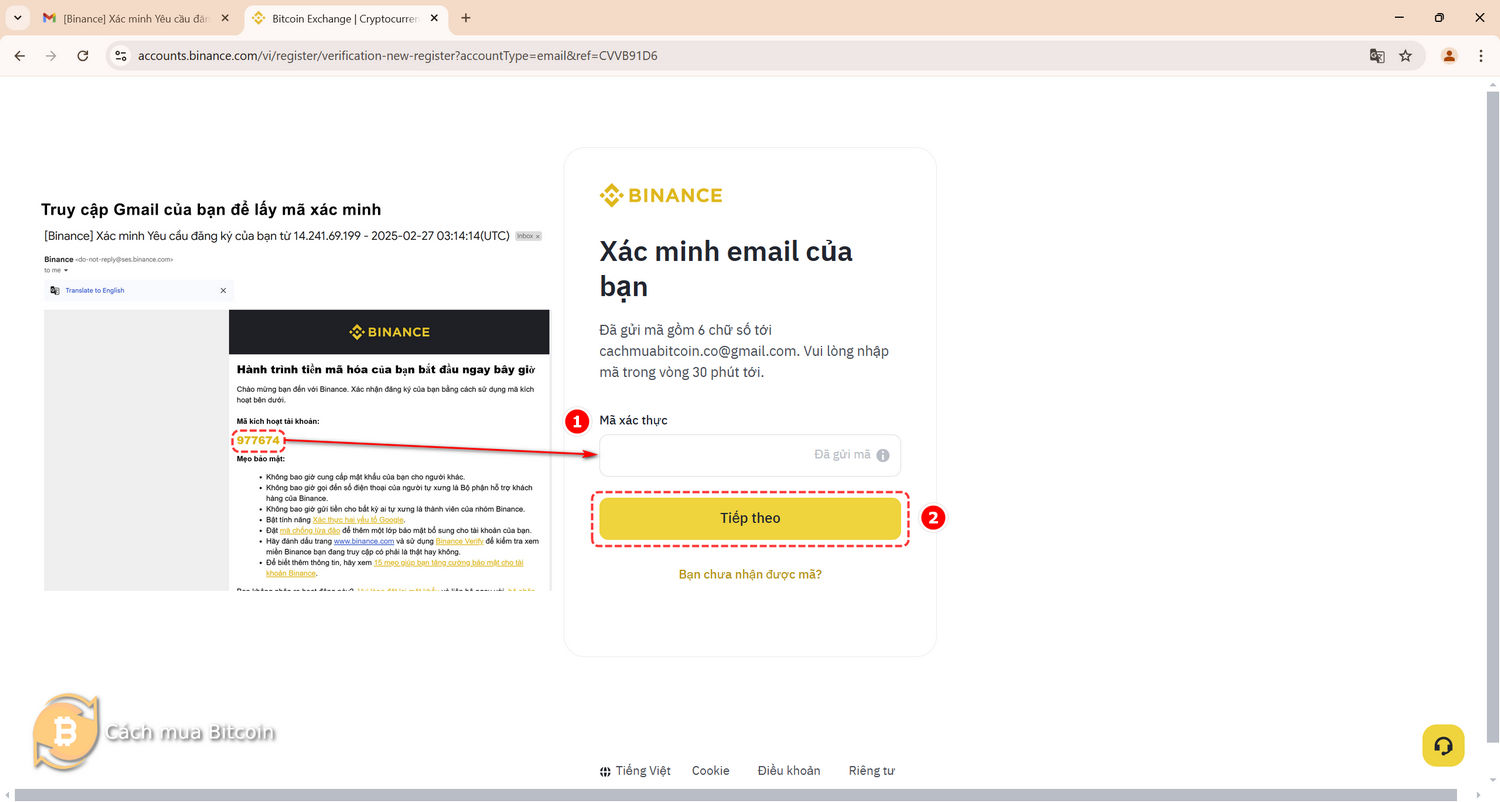Click the Binance banner in the email
This screenshot has height=802, width=1500.
point(389,332)
